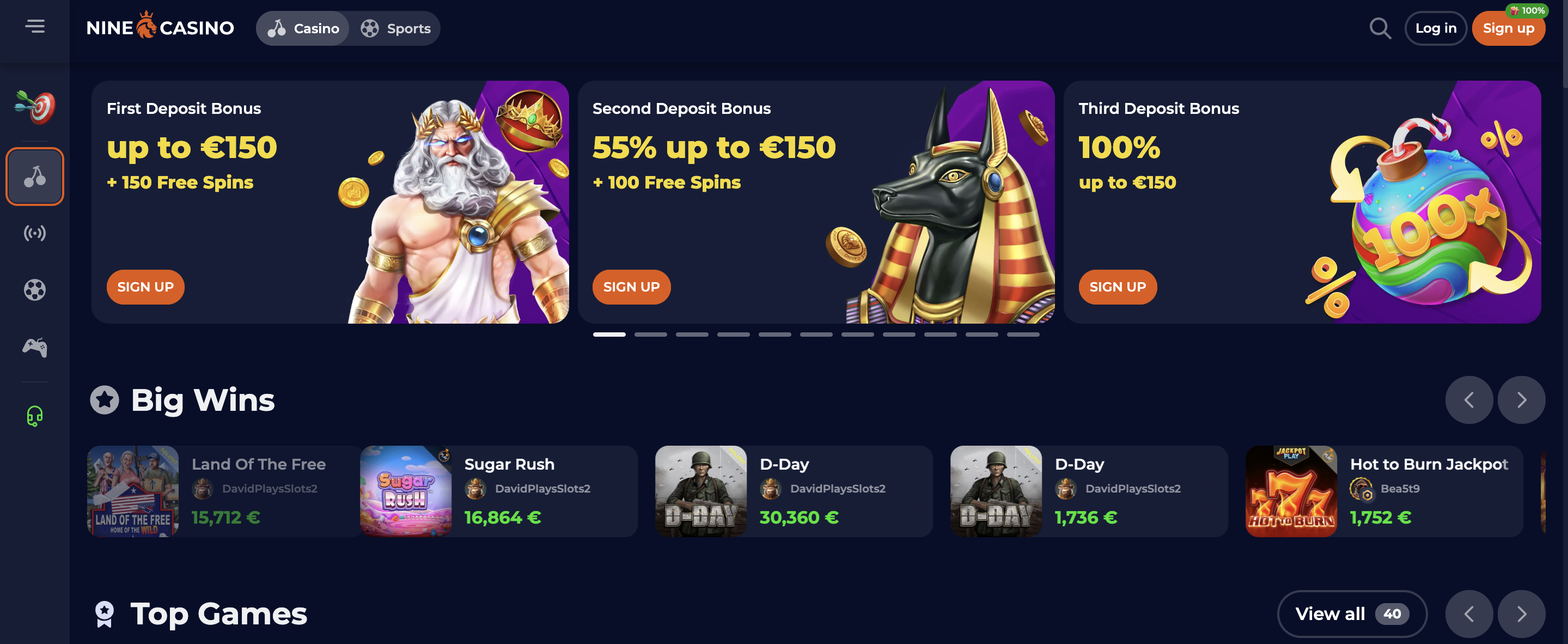Click the search magnifier icon
Viewport: 1568px width, 644px height.
[x=1380, y=28]
